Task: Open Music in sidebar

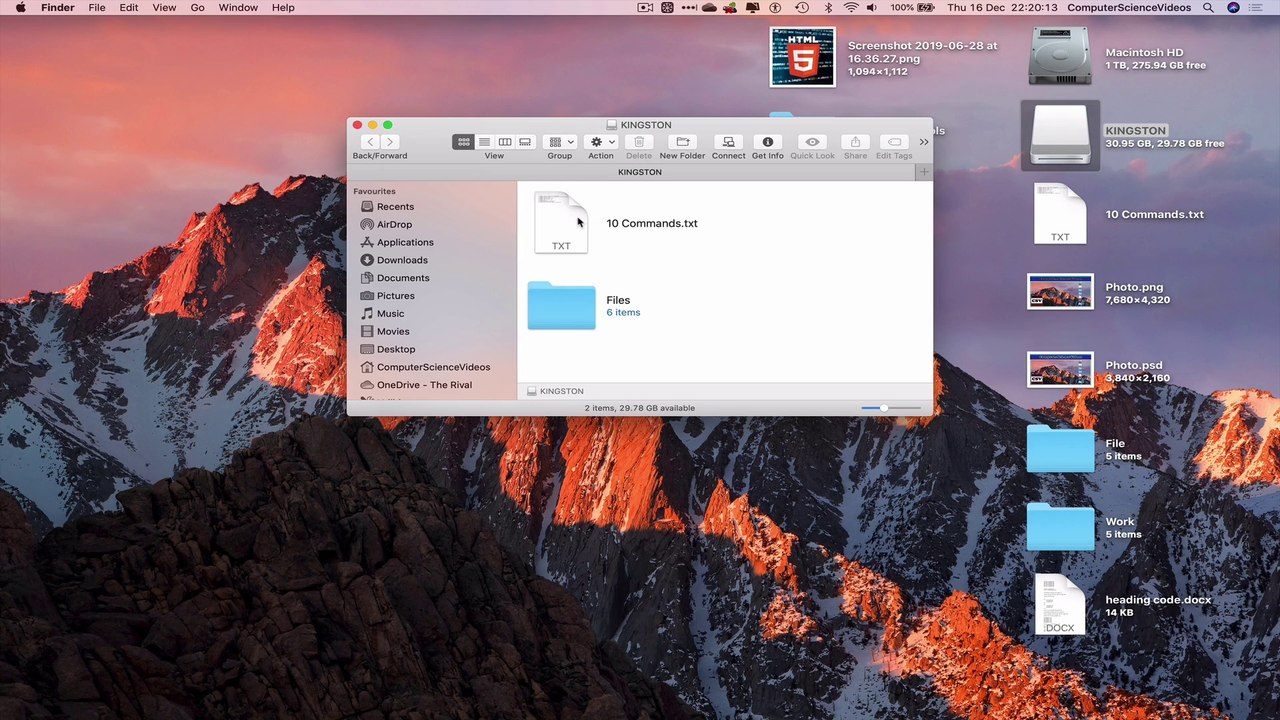Action: [x=390, y=314]
